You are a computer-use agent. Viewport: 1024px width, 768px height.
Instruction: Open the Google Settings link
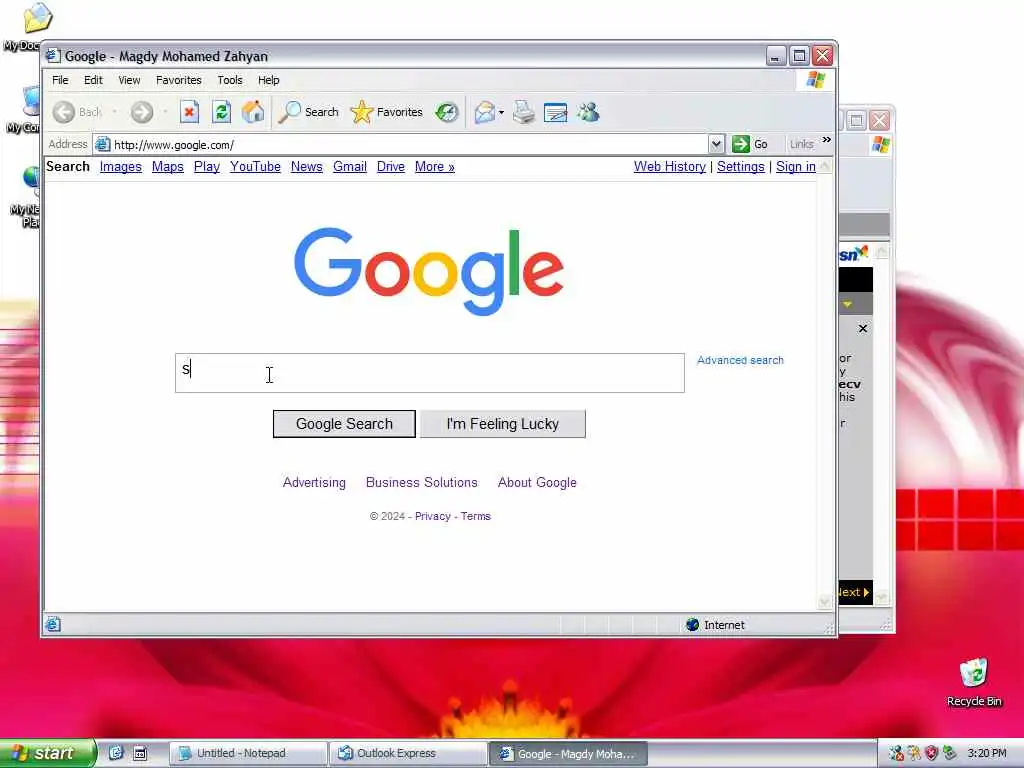(741, 167)
